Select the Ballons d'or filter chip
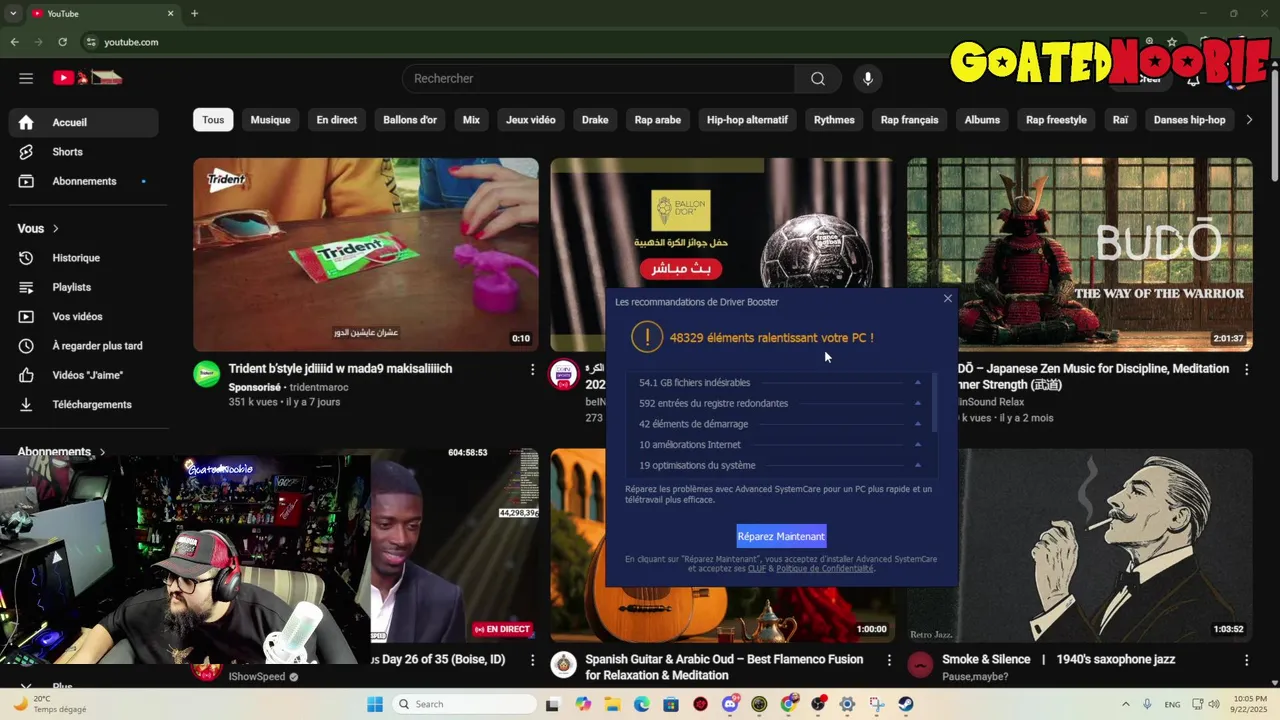The image size is (1280, 720). 410,120
